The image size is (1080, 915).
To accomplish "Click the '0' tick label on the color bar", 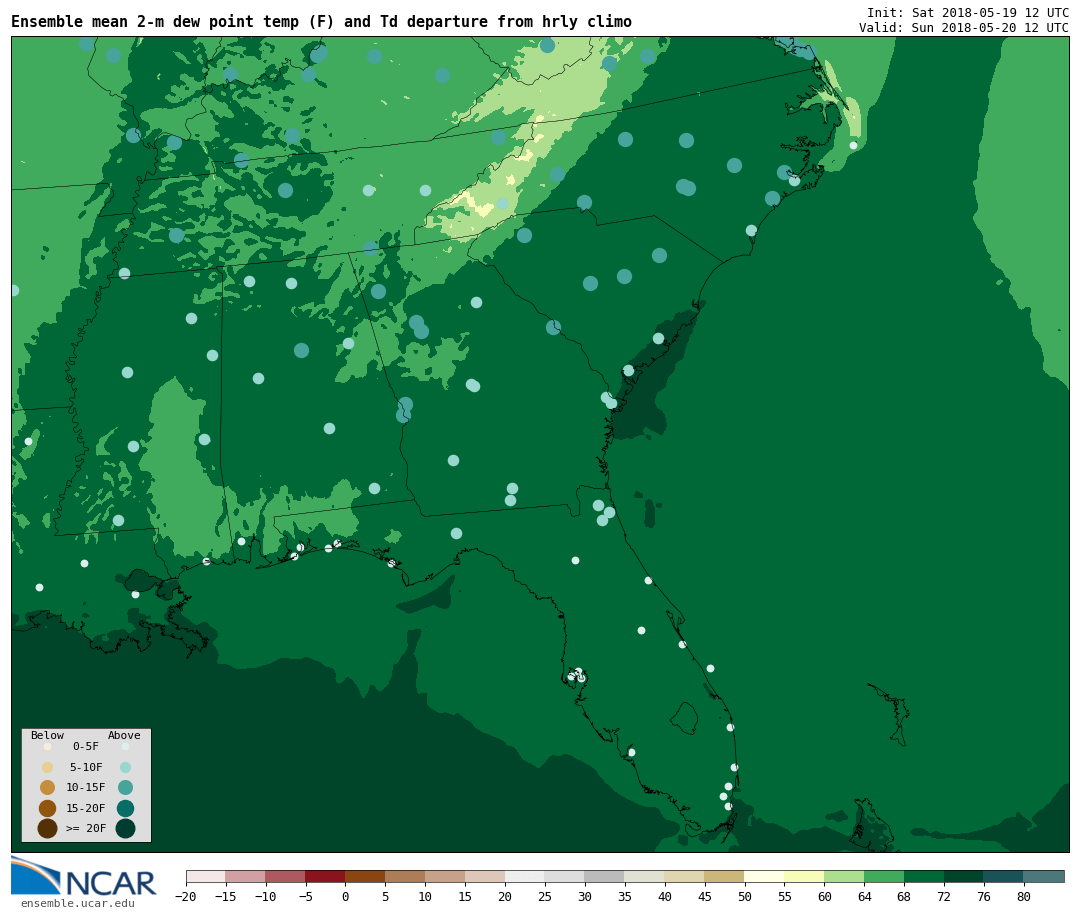I will tap(346, 896).
